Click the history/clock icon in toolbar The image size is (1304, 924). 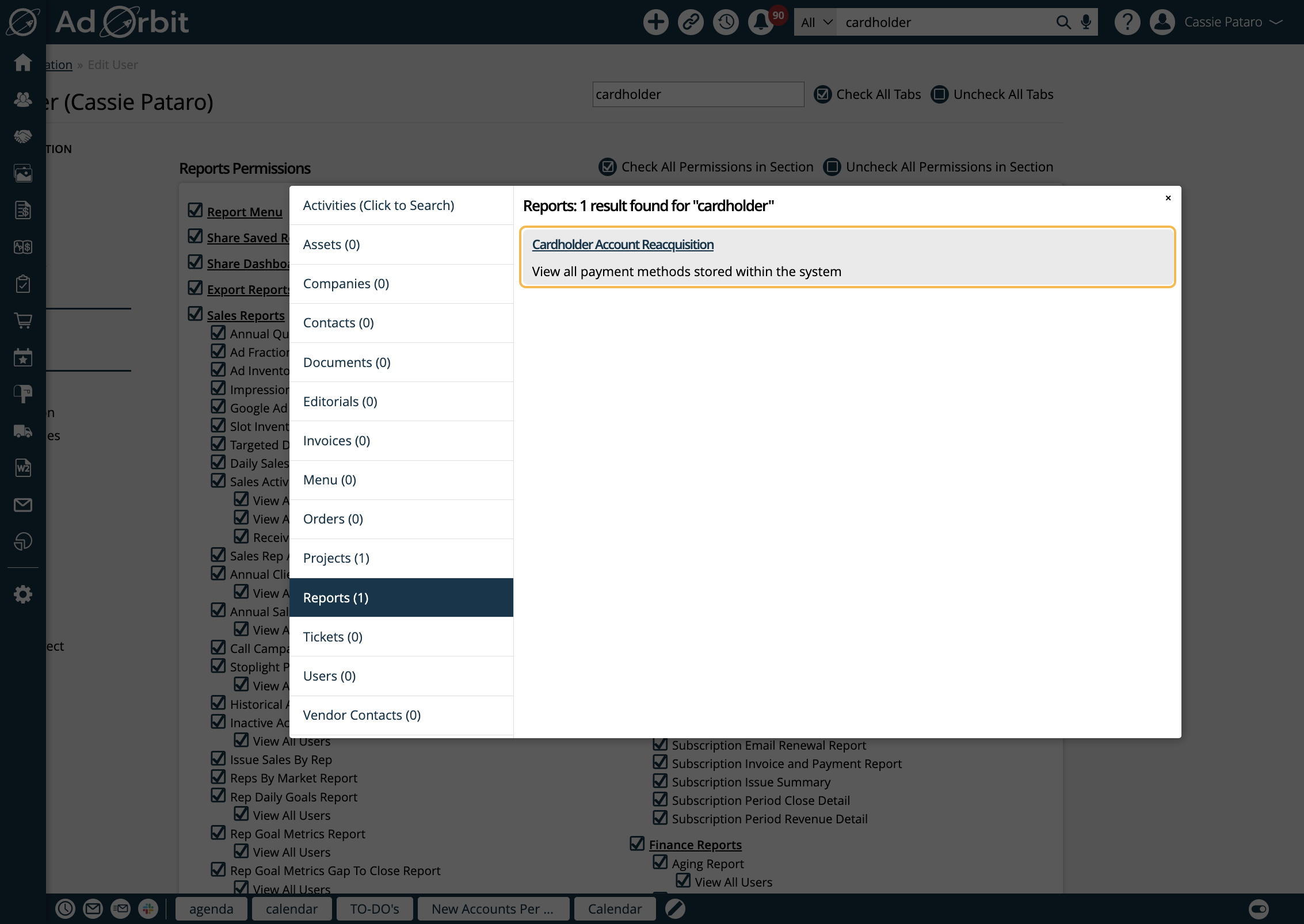[726, 22]
